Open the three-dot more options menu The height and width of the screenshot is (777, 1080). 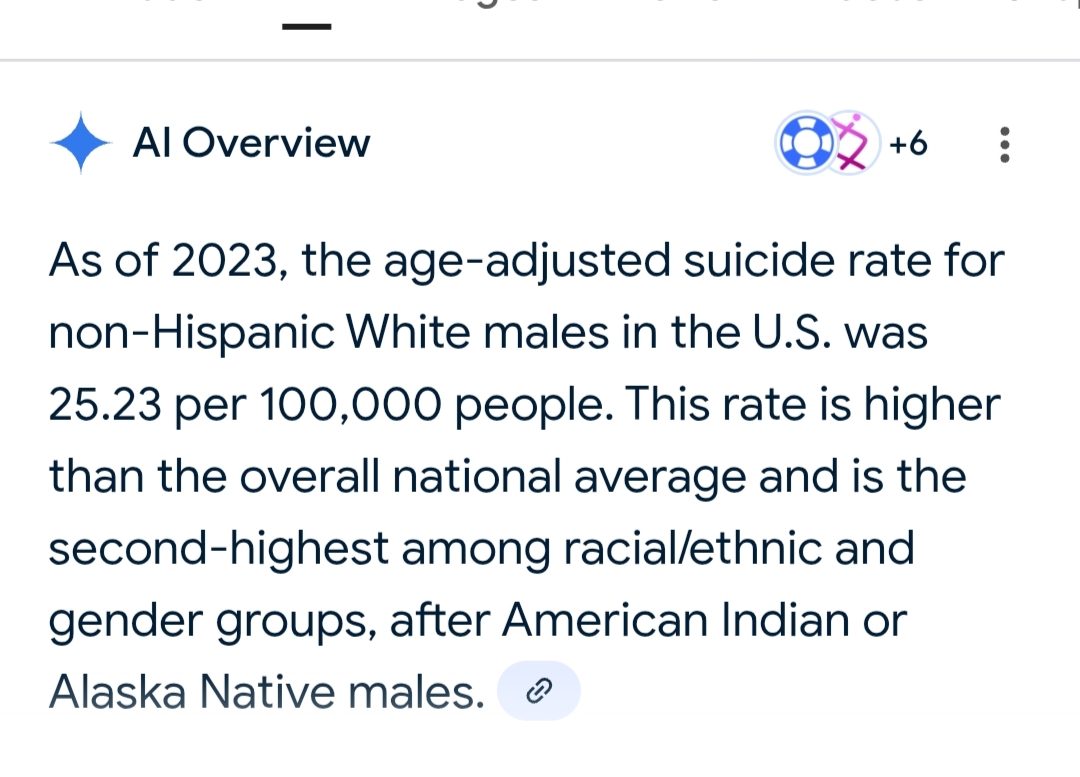click(1005, 145)
